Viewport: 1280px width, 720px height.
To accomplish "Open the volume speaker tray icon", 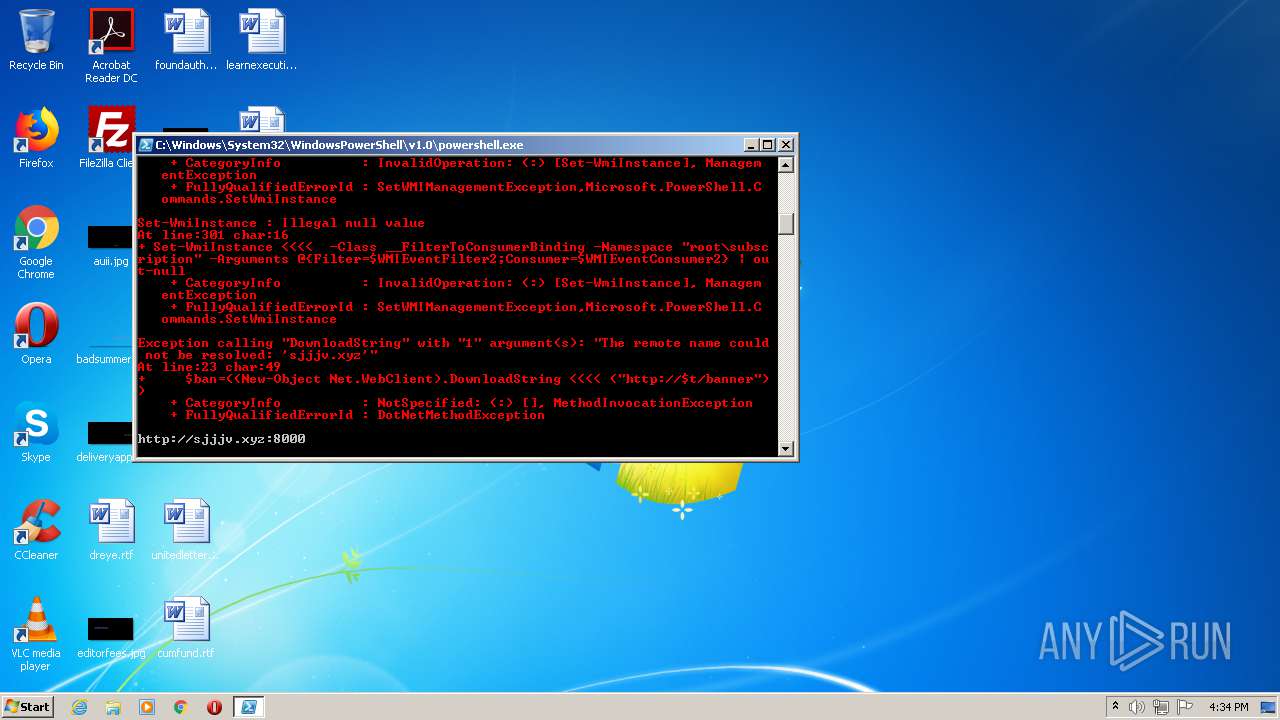I will click(x=1137, y=707).
